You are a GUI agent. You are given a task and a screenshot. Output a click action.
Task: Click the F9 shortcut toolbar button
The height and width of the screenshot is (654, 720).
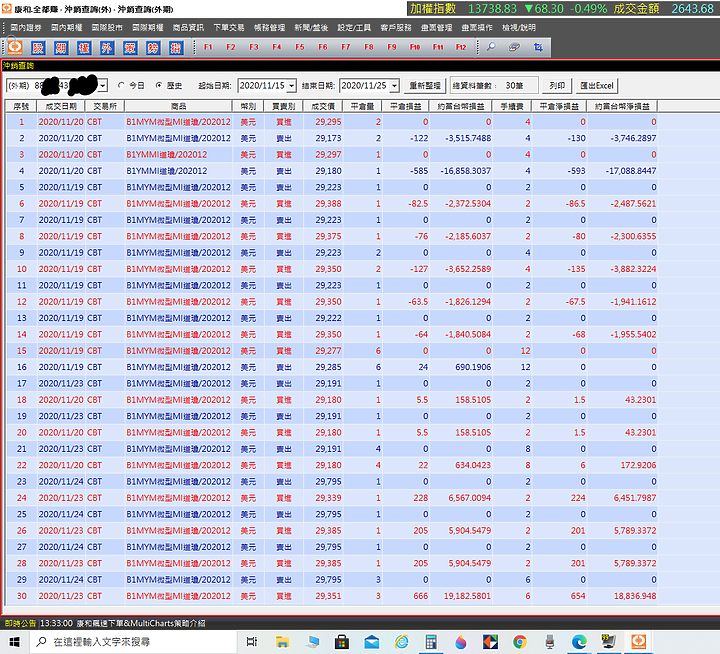pyautogui.click(x=392, y=47)
